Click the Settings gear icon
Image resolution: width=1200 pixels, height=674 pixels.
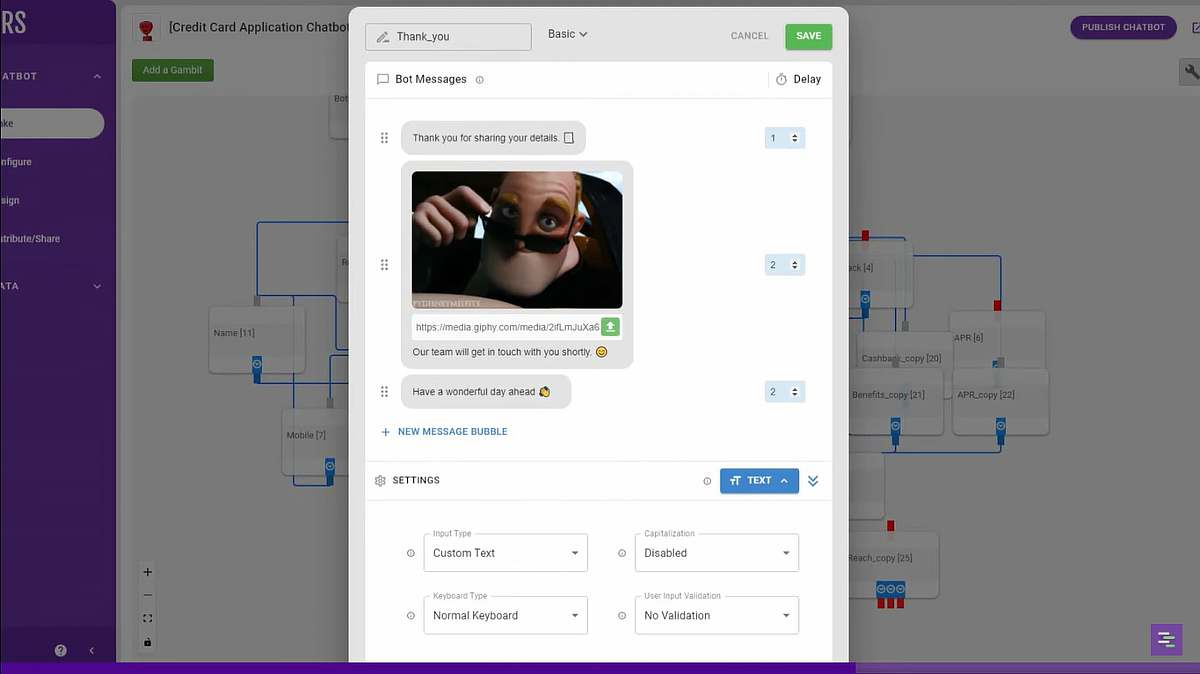[380, 481]
